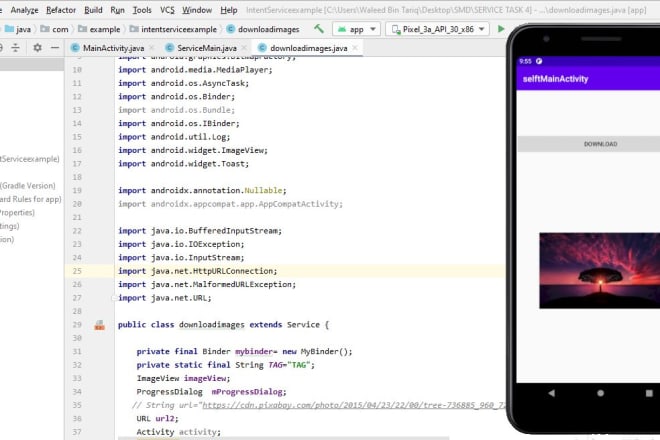
Task: Open the Run menu
Action: pos(117,10)
